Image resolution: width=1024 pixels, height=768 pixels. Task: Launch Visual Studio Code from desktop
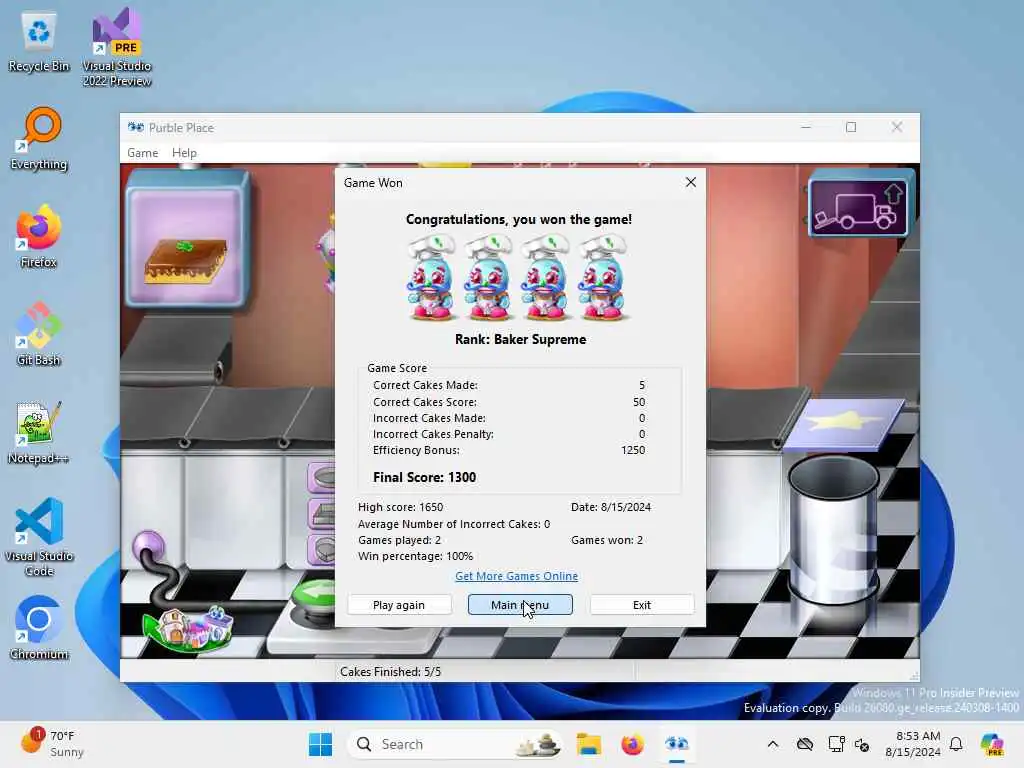point(39,537)
